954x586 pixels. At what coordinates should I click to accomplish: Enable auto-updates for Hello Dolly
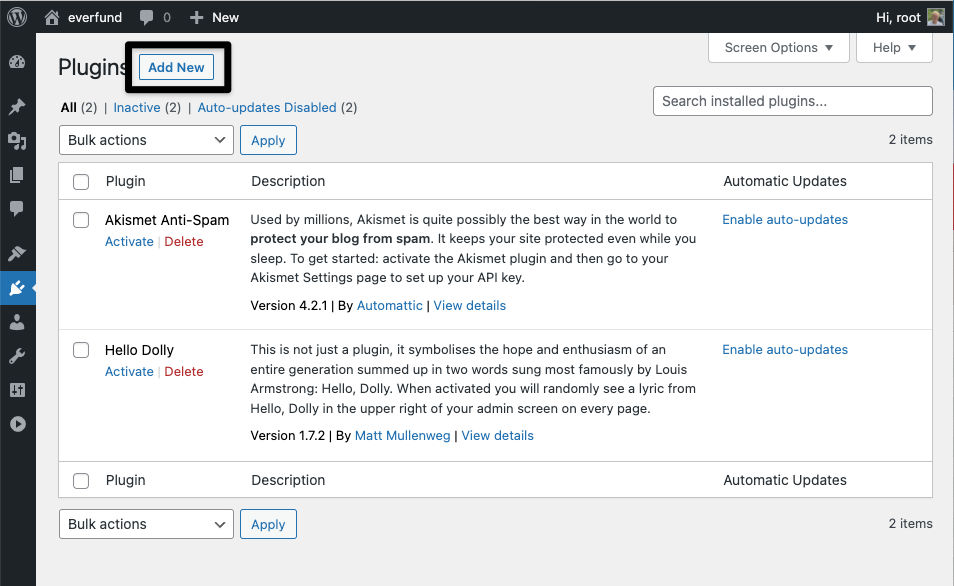785,350
